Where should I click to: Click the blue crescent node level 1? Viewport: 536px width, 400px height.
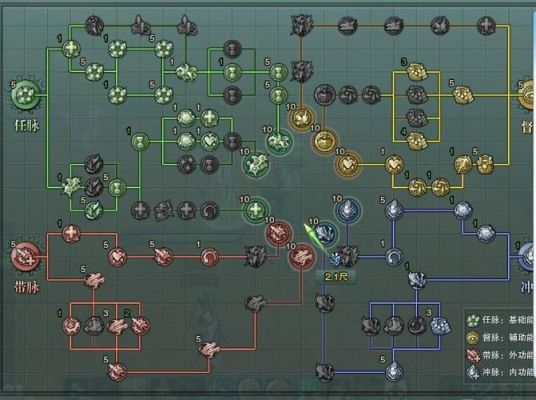pos(394,257)
